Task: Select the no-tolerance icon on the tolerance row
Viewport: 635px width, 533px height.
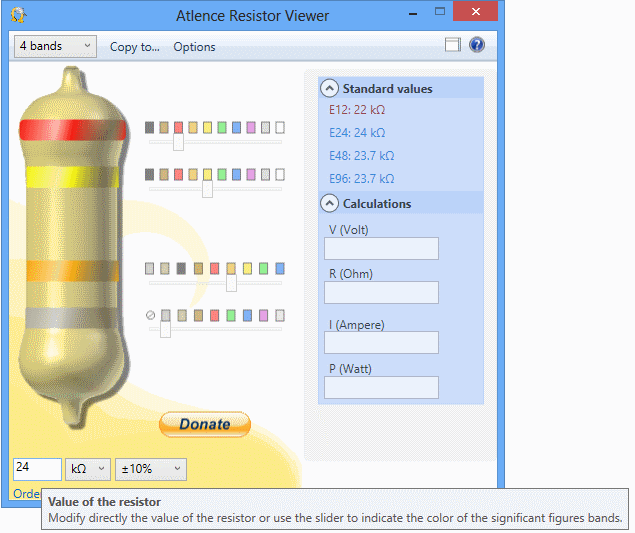Action: click(x=150, y=315)
